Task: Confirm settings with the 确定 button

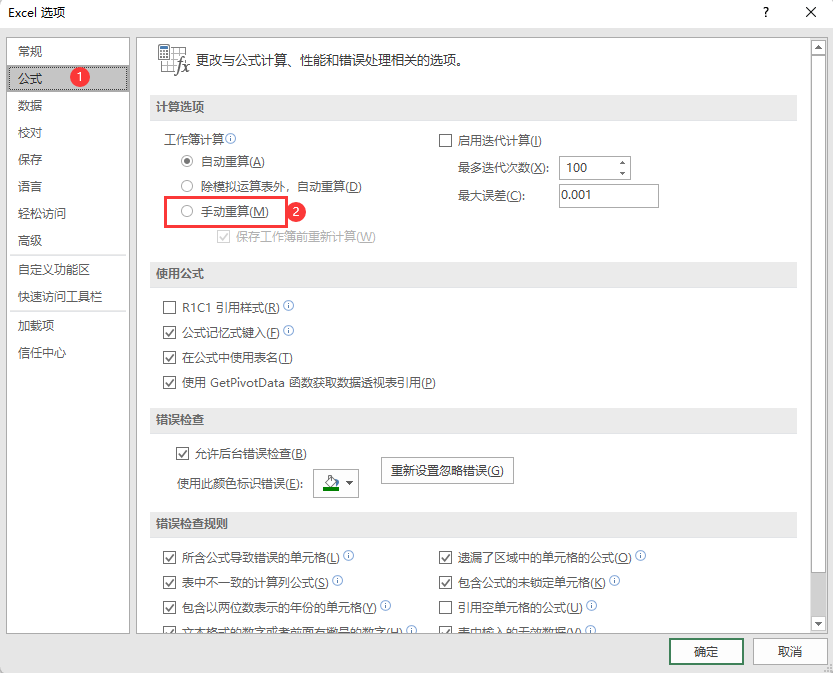Action: tap(705, 651)
